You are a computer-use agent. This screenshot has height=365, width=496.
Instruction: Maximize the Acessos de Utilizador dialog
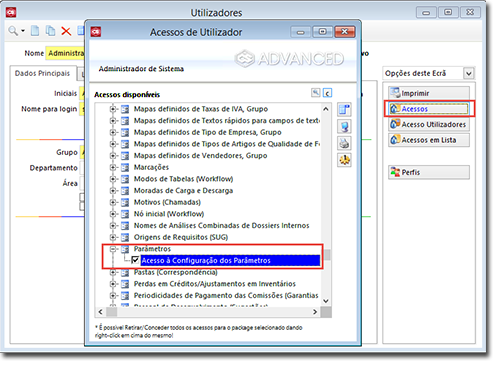[x=323, y=32]
